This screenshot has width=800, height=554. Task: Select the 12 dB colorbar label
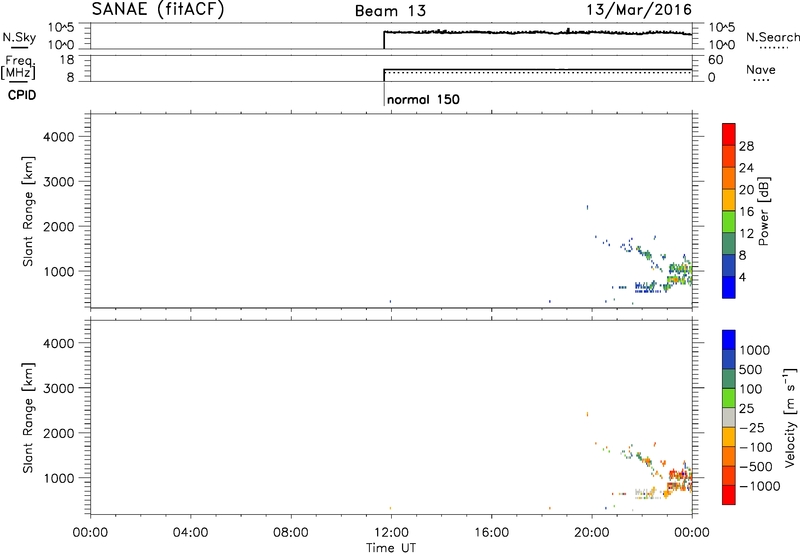click(x=746, y=234)
